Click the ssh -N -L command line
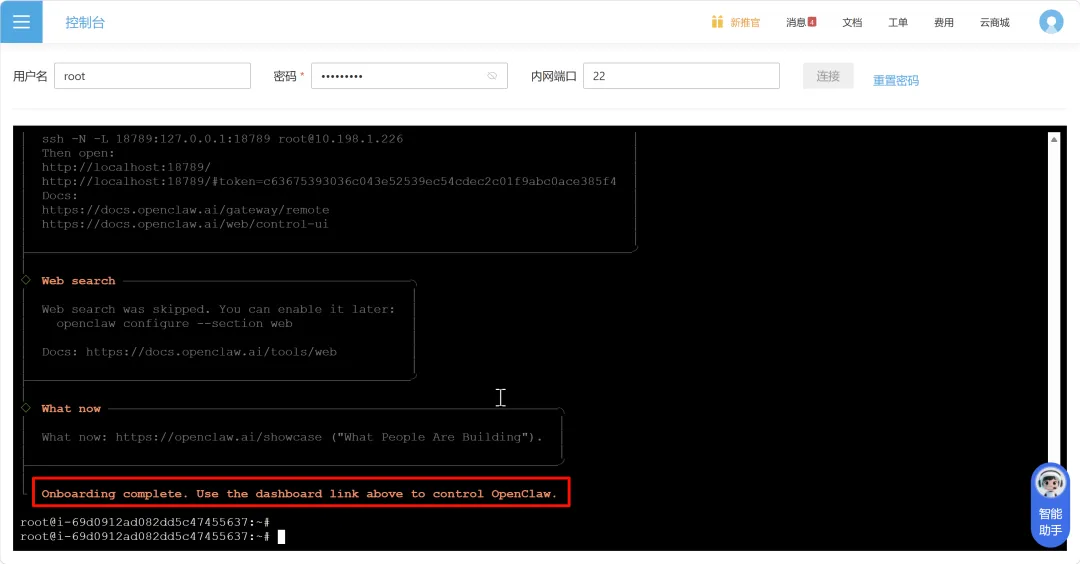 (x=222, y=139)
